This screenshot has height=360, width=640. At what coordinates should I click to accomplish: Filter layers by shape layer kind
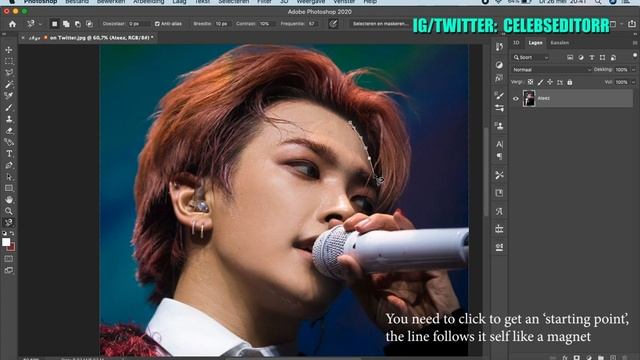[x=602, y=58]
